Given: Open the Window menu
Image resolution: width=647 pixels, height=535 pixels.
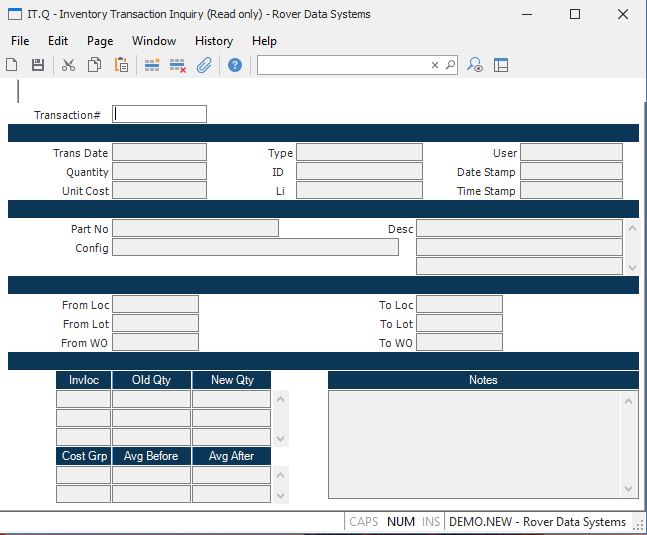Looking at the screenshot, I should tap(154, 41).
